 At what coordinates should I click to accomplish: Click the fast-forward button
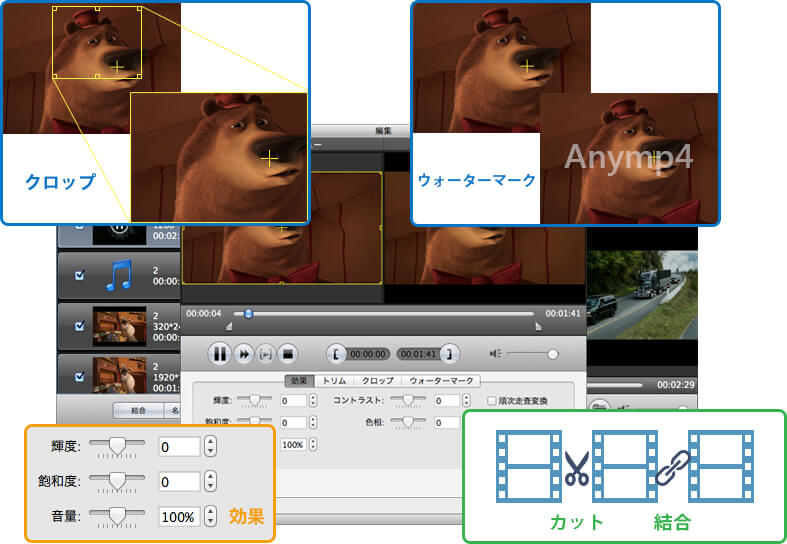click(x=244, y=354)
